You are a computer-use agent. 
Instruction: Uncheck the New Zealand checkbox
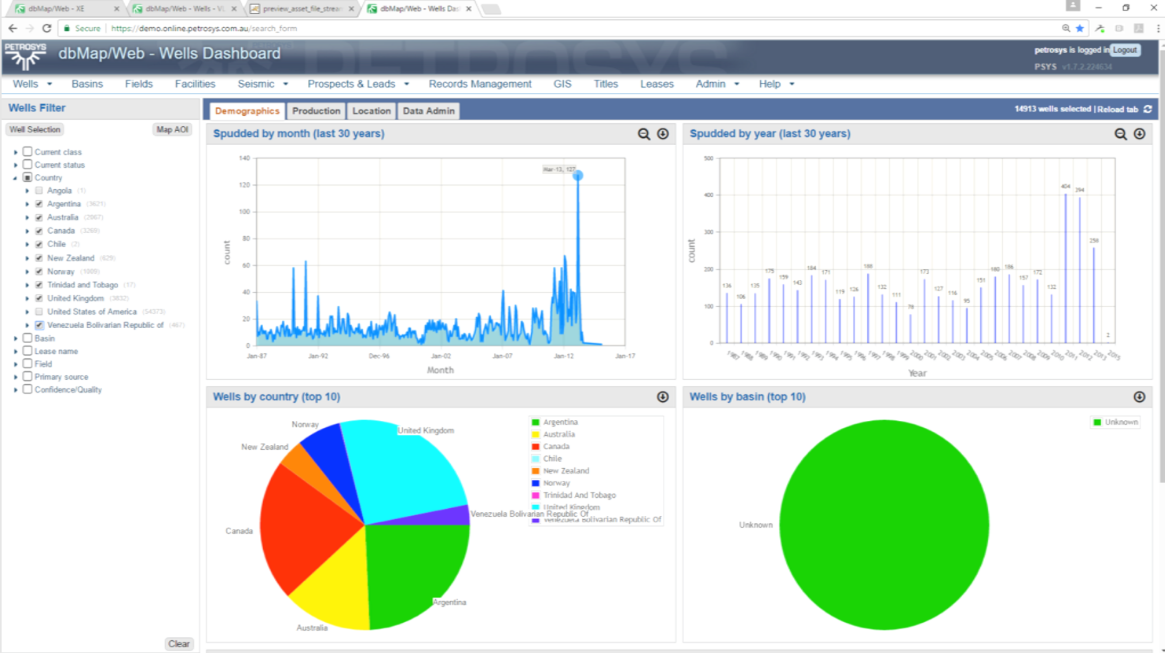(x=39, y=258)
